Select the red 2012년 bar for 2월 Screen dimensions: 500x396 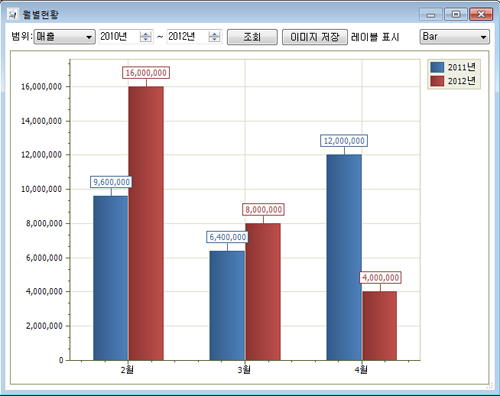point(146,223)
